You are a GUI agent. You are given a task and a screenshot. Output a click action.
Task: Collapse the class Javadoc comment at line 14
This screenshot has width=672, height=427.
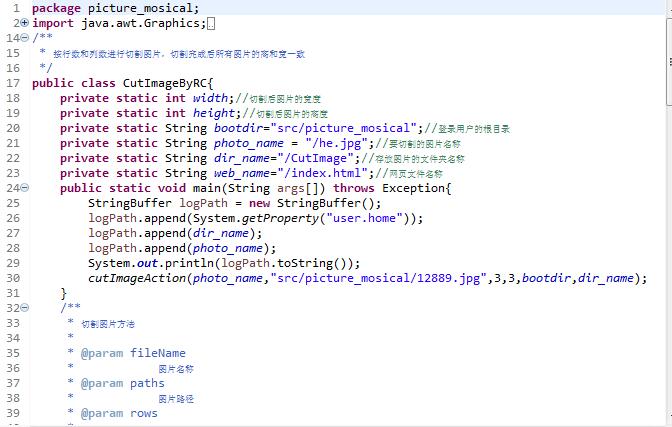pyautogui.click(x=25, y=38)
